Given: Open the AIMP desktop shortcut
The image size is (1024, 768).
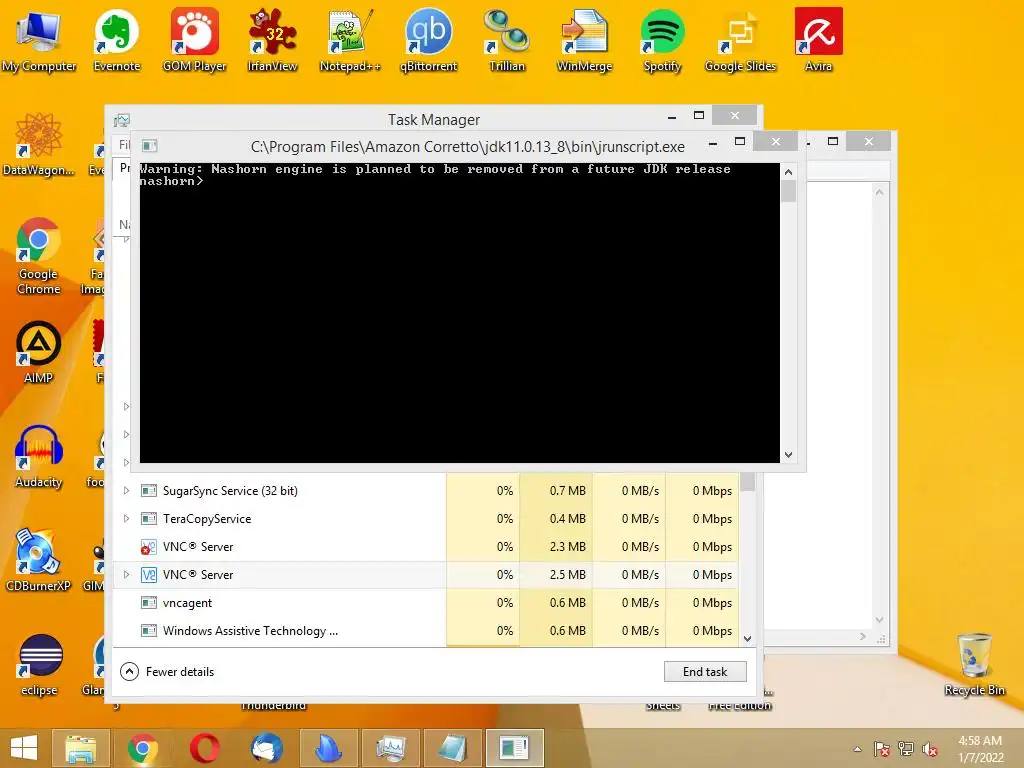Looking at the screenshot, I should coord(39,352).
